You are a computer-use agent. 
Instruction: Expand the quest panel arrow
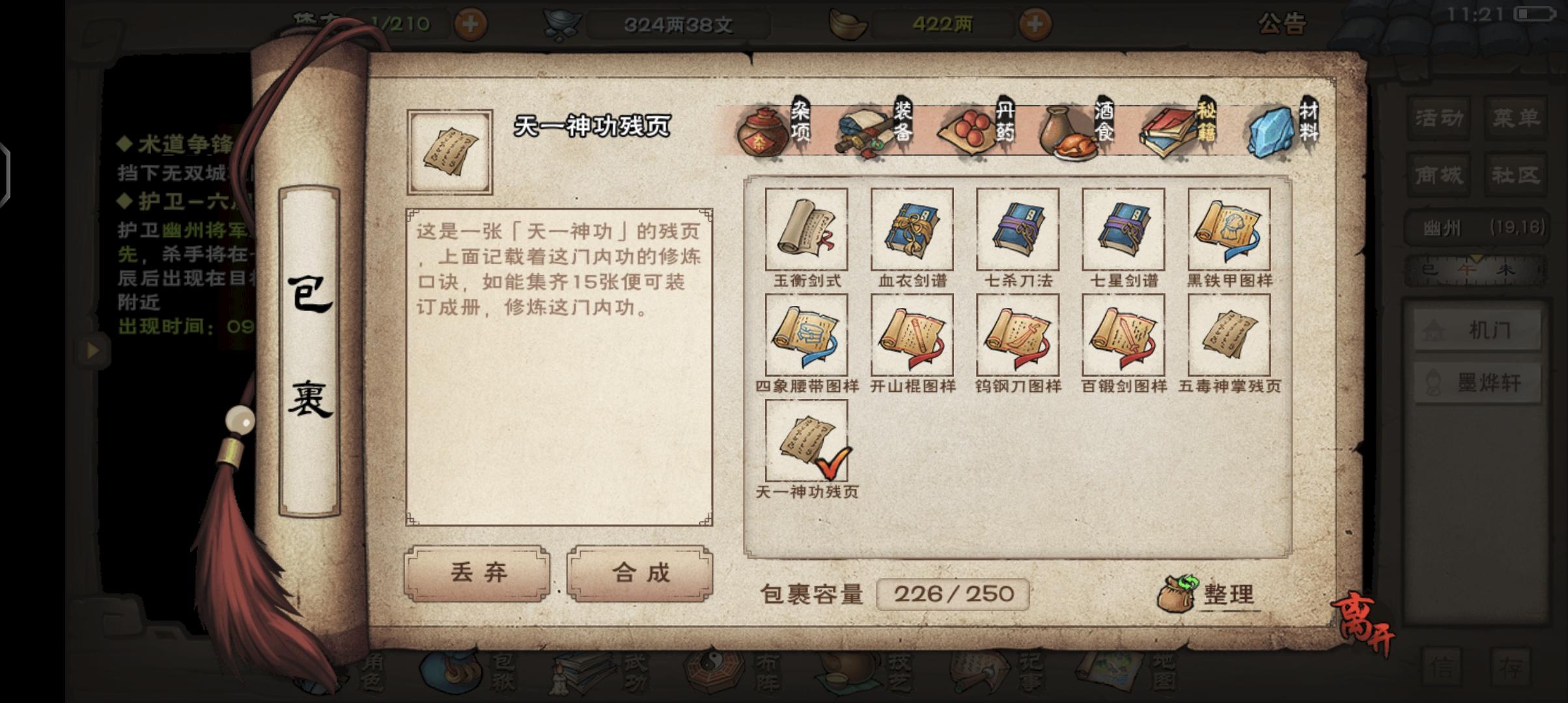click(x=93, y=350)
